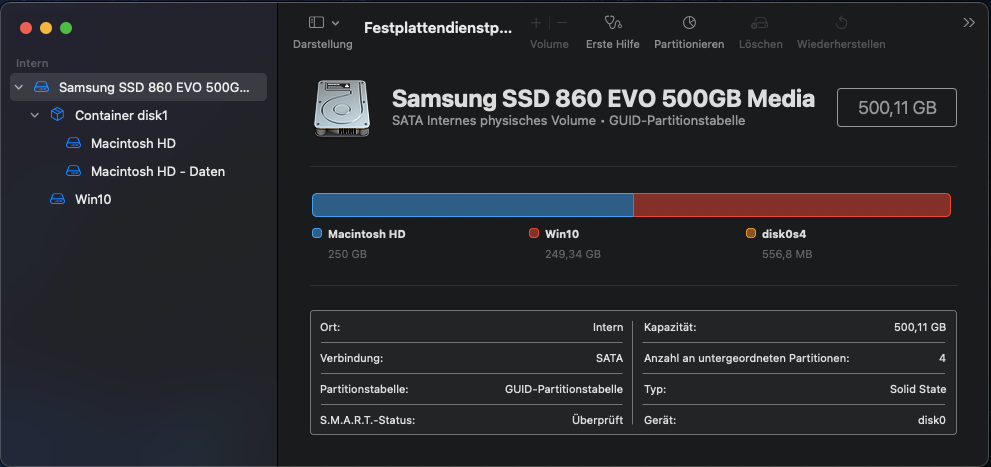Select Macintosh HD - Daten volume
Image resolution: width=991 pixels, height=467 pixels.
coord(158,171)
